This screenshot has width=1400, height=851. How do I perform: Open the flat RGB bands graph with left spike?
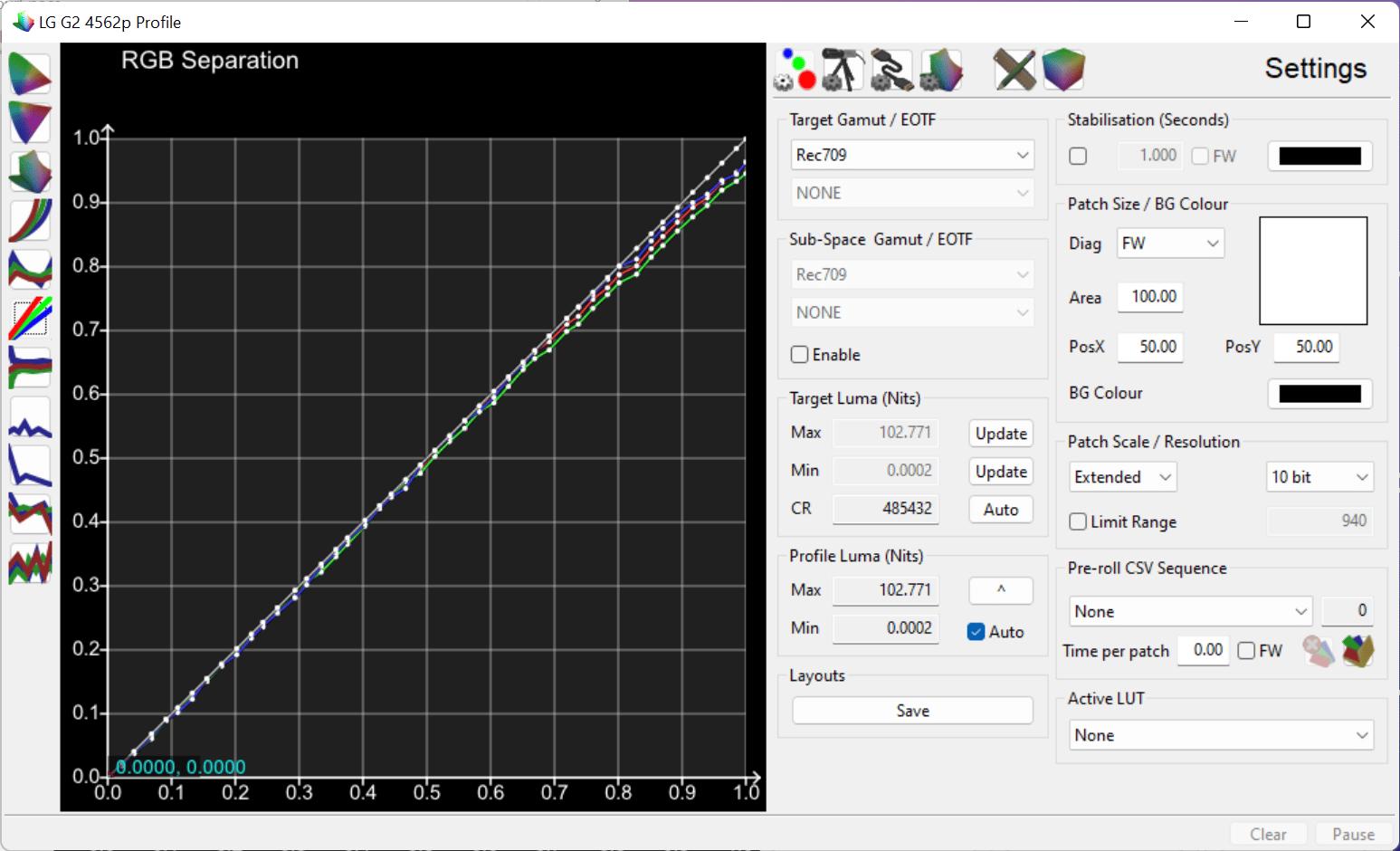(x=30, y=367)
